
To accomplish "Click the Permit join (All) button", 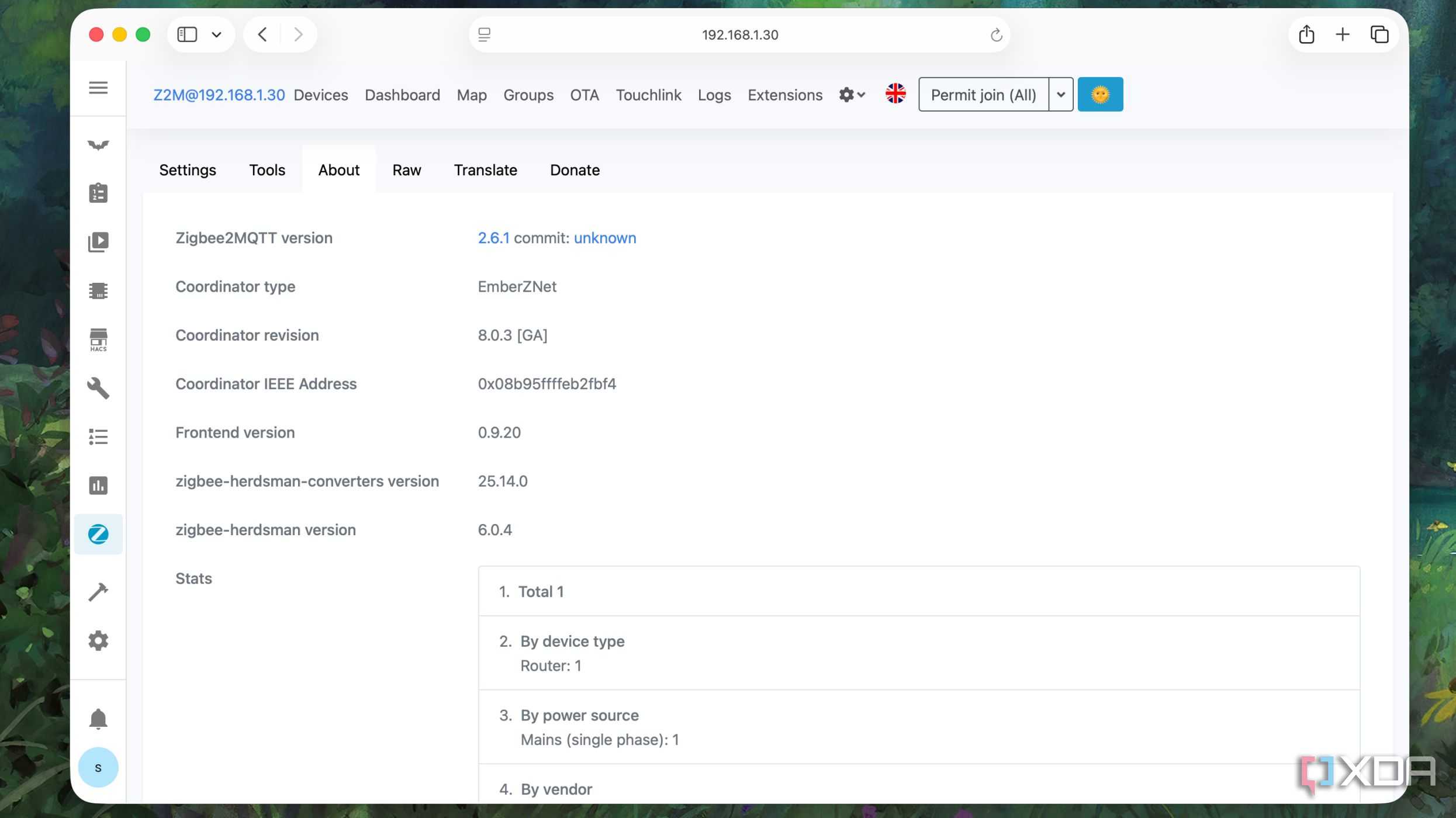I will (984, 94).
